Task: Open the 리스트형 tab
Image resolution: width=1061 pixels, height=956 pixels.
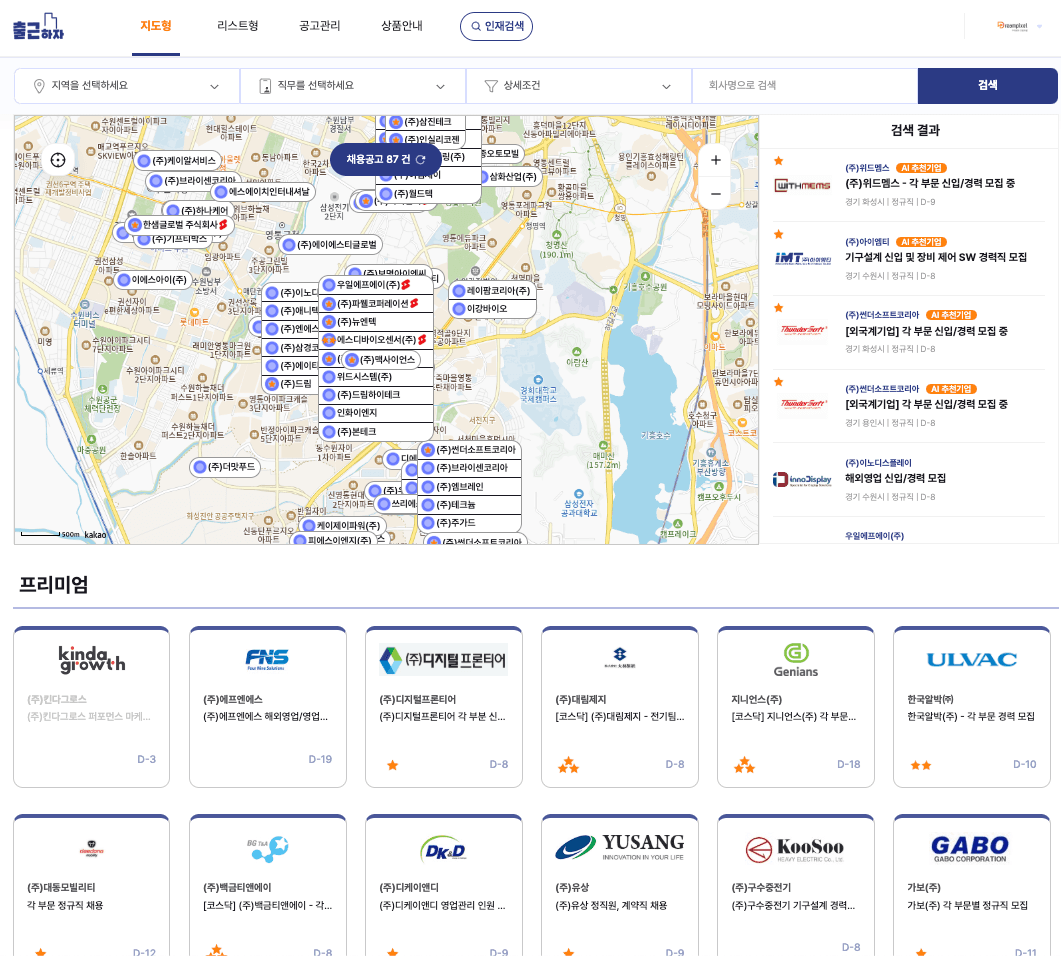Action: (238, 26)
